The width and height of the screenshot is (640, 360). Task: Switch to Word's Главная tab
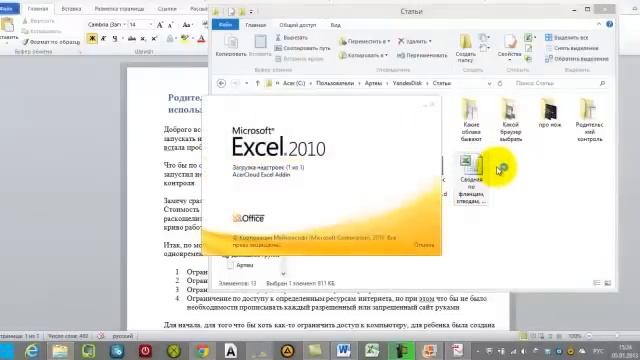[38, 9]
